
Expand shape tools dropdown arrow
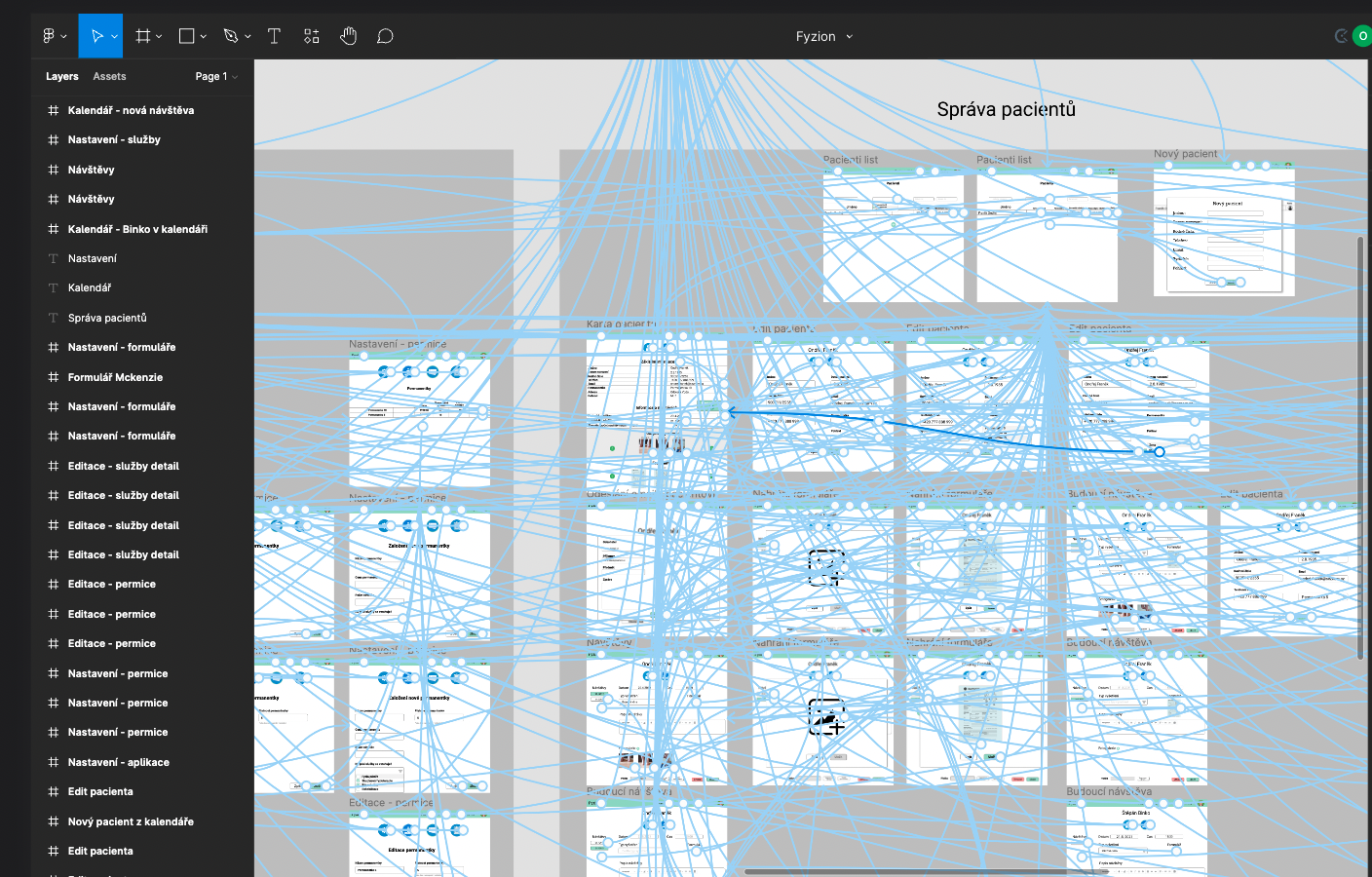pyautogui.click(x=204, y=36)
